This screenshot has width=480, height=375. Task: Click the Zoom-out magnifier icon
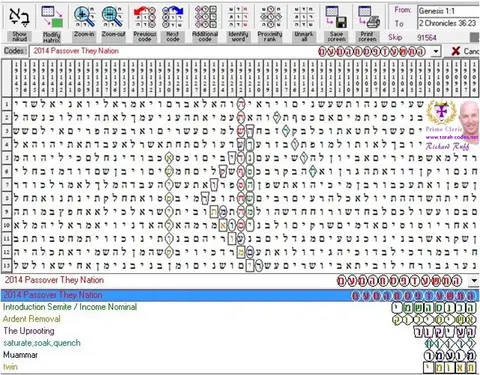tap(113, 17)
